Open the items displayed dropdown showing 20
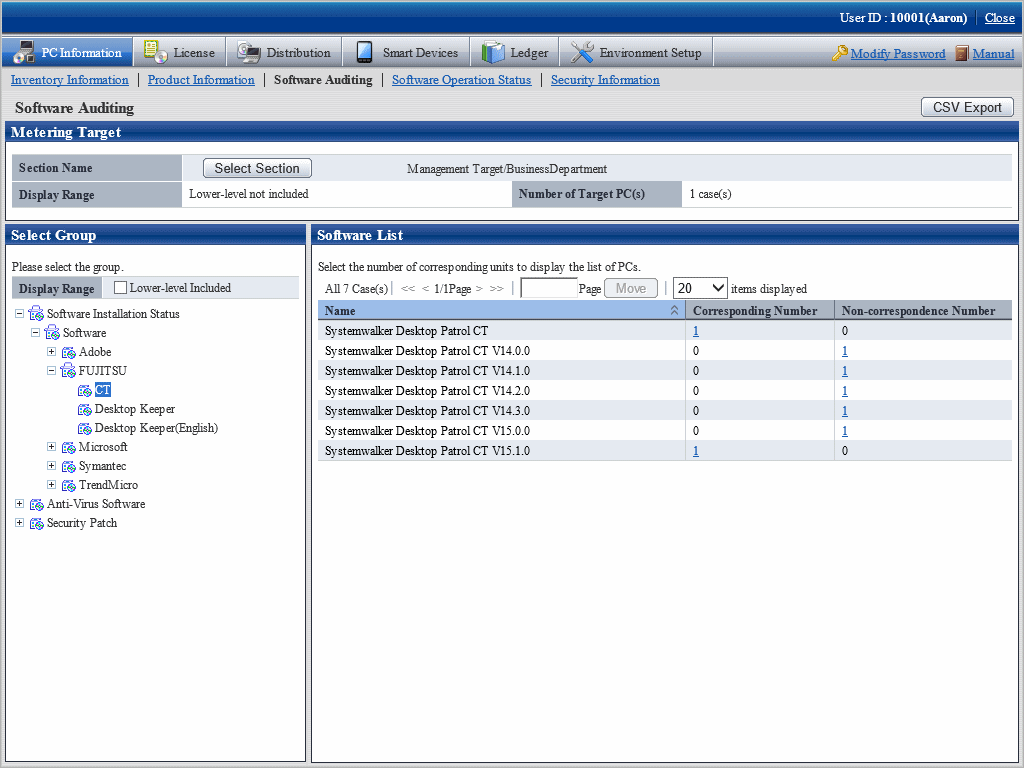 coord(700,288)
